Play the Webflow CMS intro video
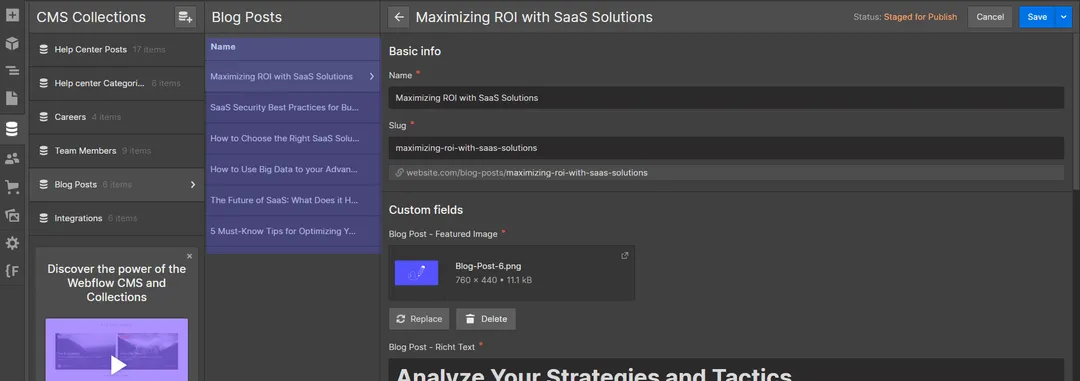This screenshot has height=381, width=1080. 118,364
